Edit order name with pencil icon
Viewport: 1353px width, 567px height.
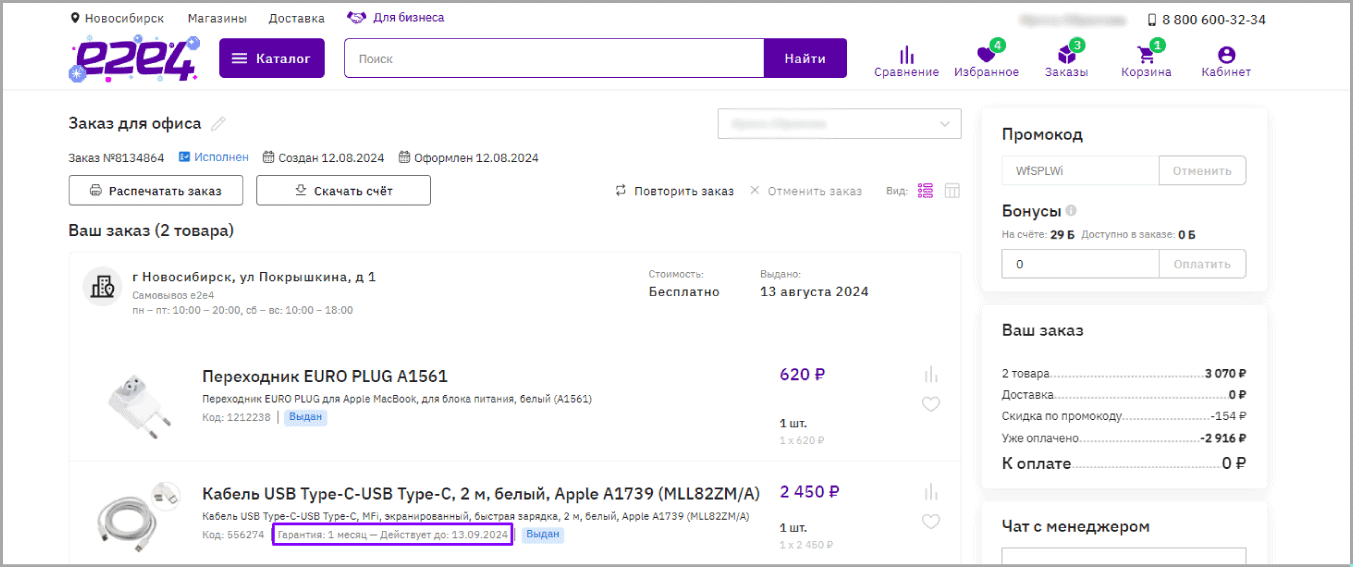point(218,124)
